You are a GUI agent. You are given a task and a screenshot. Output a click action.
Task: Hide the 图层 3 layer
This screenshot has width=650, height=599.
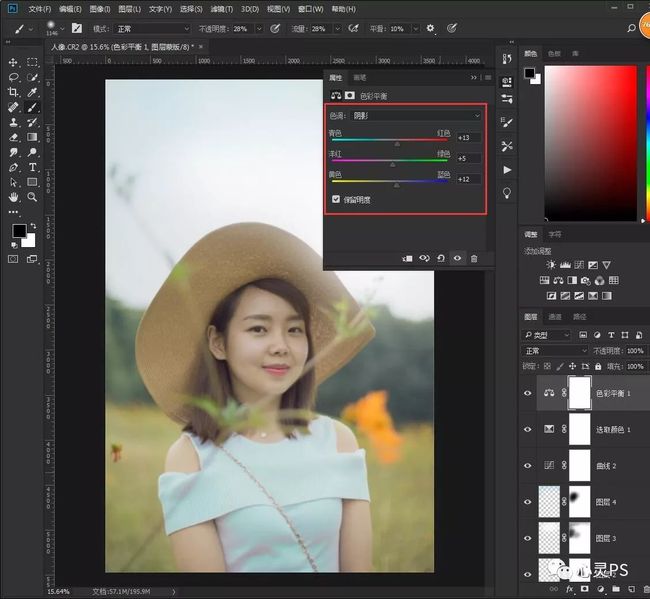click(527, 538)
